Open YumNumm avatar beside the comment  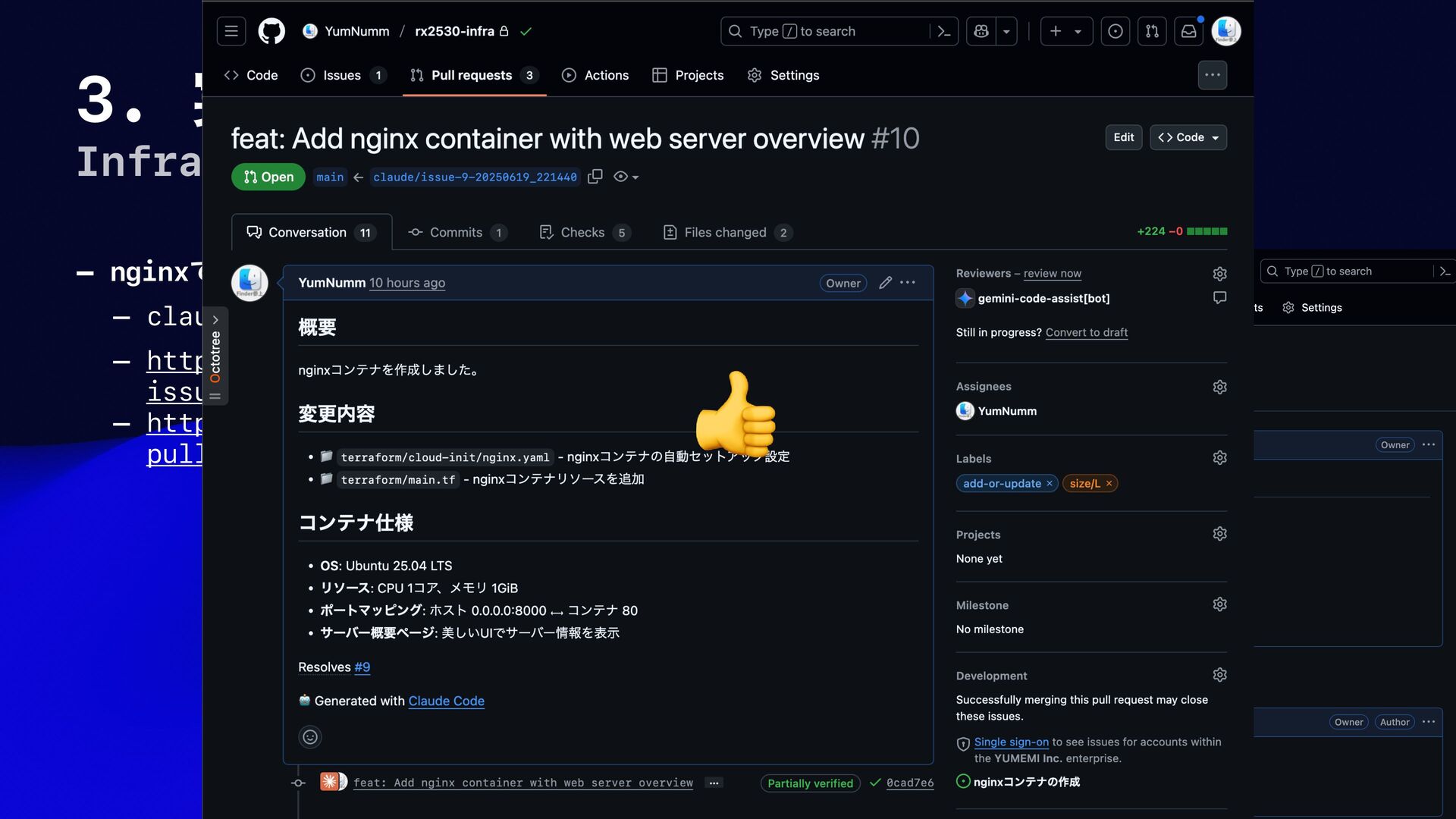(x=249, y=283)
